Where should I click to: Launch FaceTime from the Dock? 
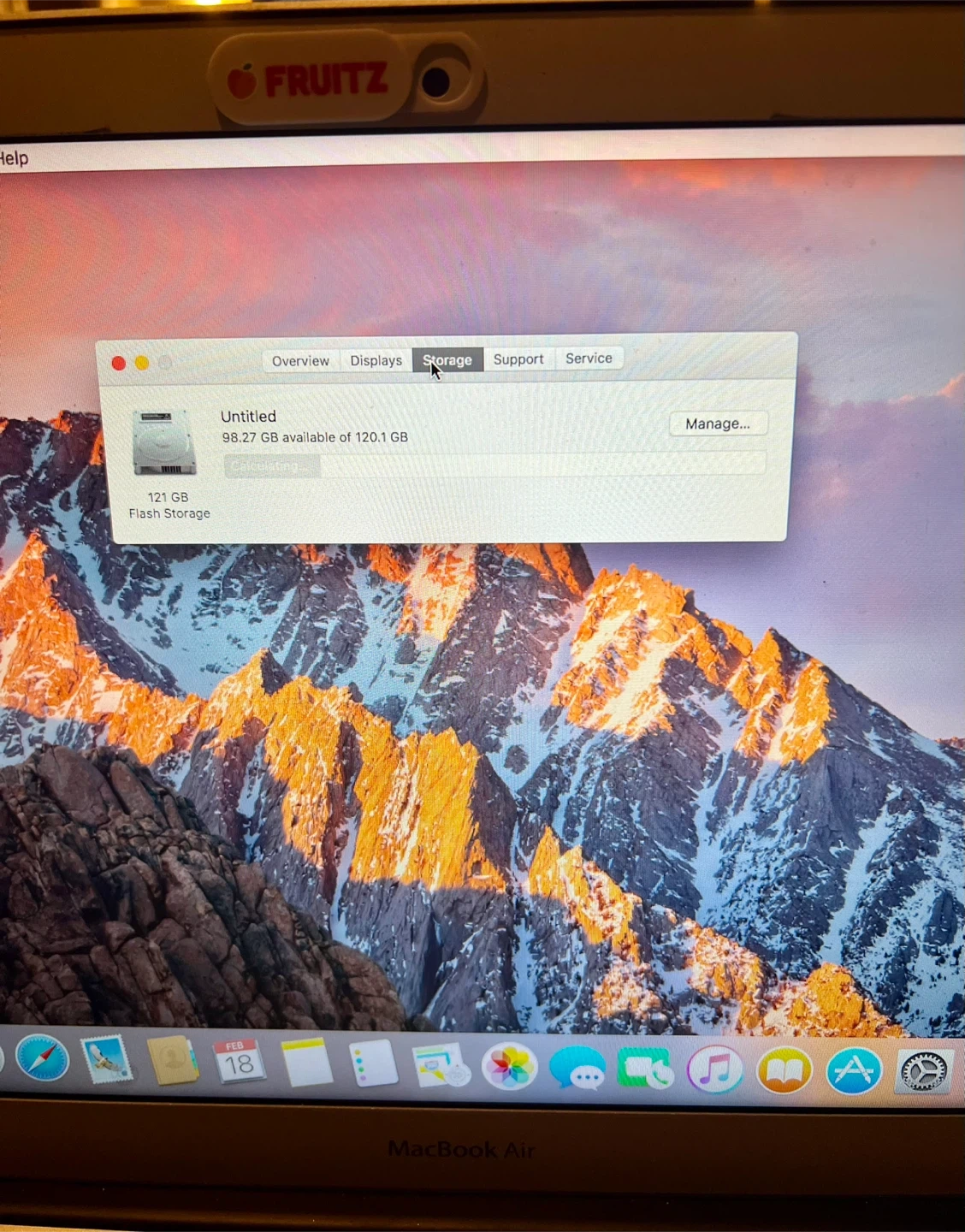pos(645,1069)
